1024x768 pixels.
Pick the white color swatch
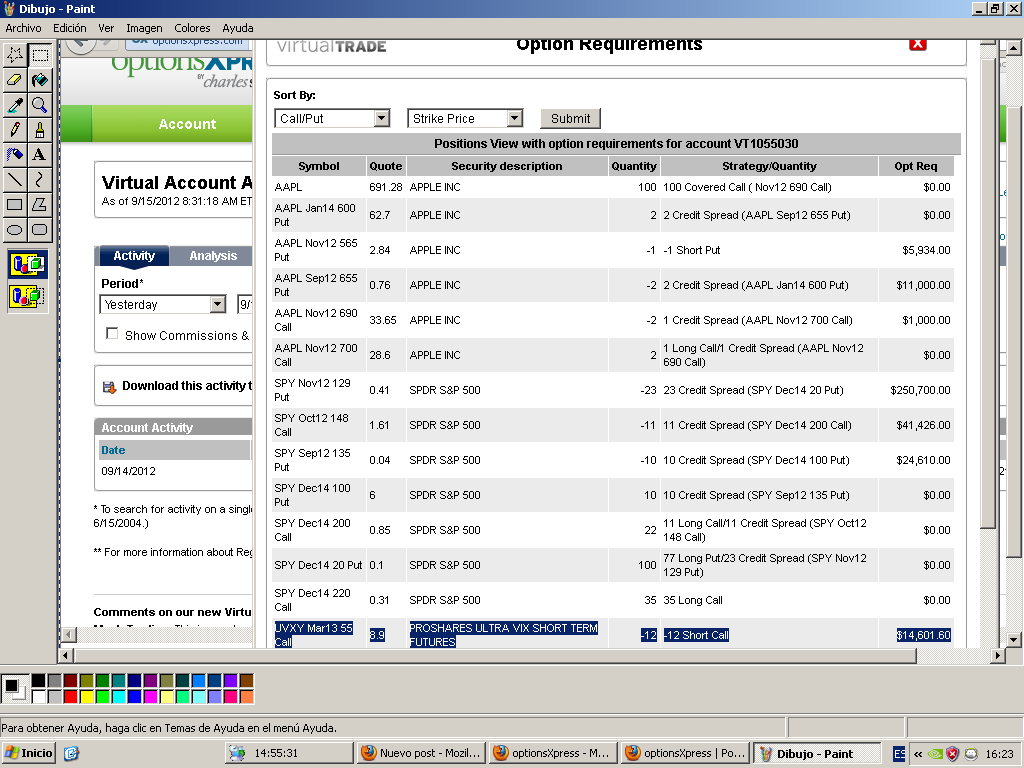39,697
